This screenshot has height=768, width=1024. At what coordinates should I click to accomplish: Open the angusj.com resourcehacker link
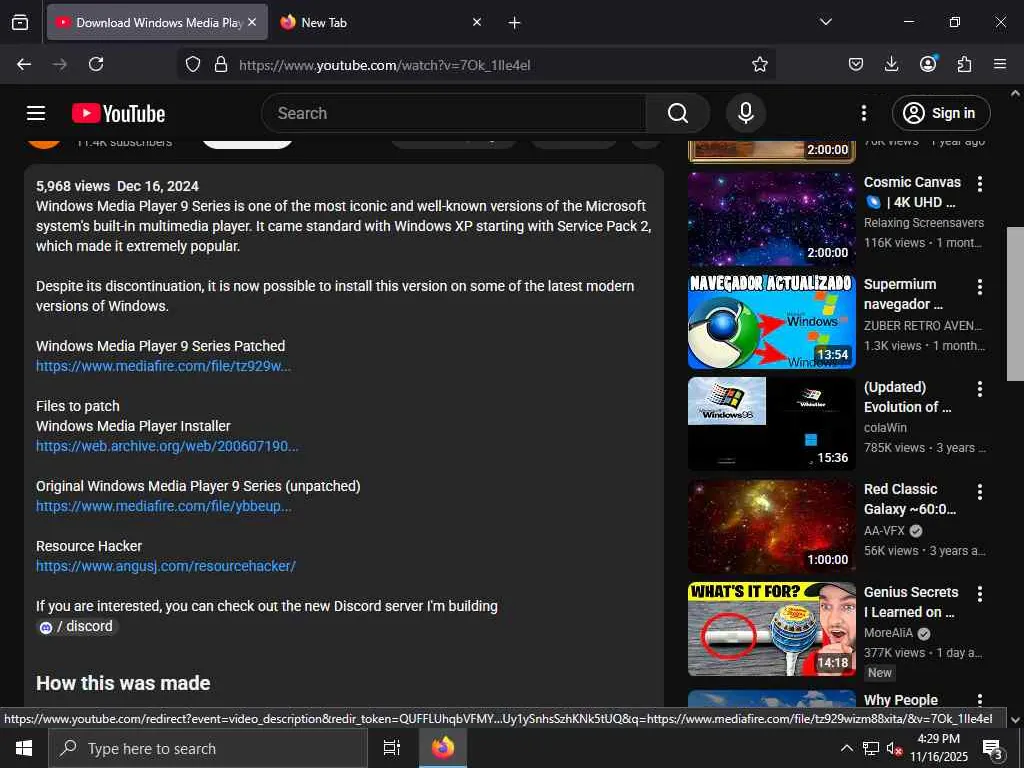[x=166, y=566]
